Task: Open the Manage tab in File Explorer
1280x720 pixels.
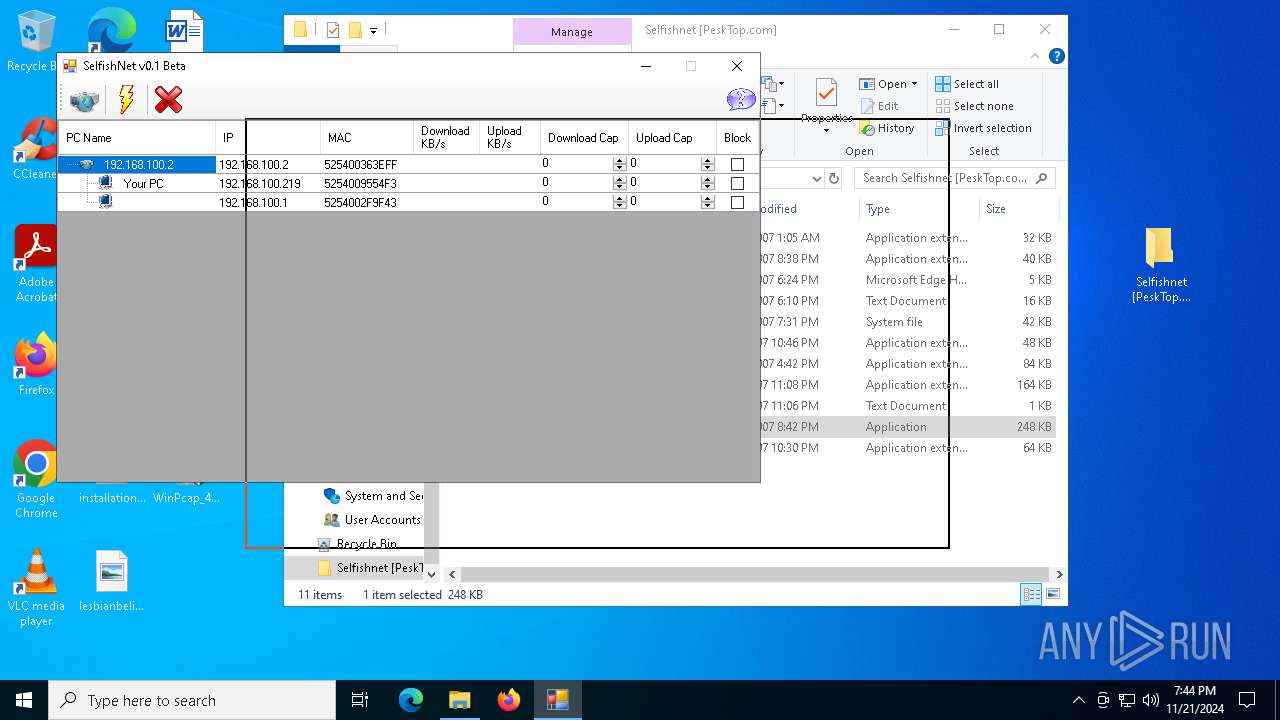Action: click(x=572, y=32)
